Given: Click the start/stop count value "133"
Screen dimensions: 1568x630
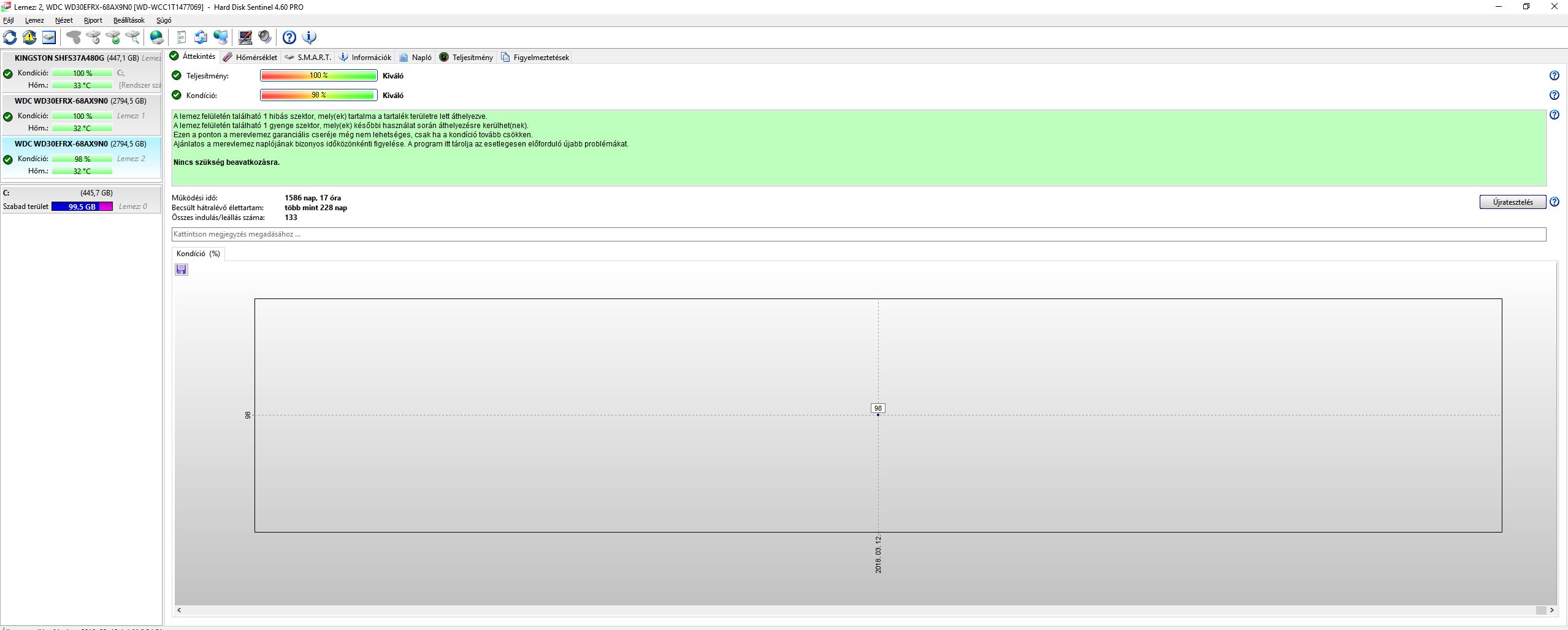Looking at the screenshot, I should tap(291, 218).
